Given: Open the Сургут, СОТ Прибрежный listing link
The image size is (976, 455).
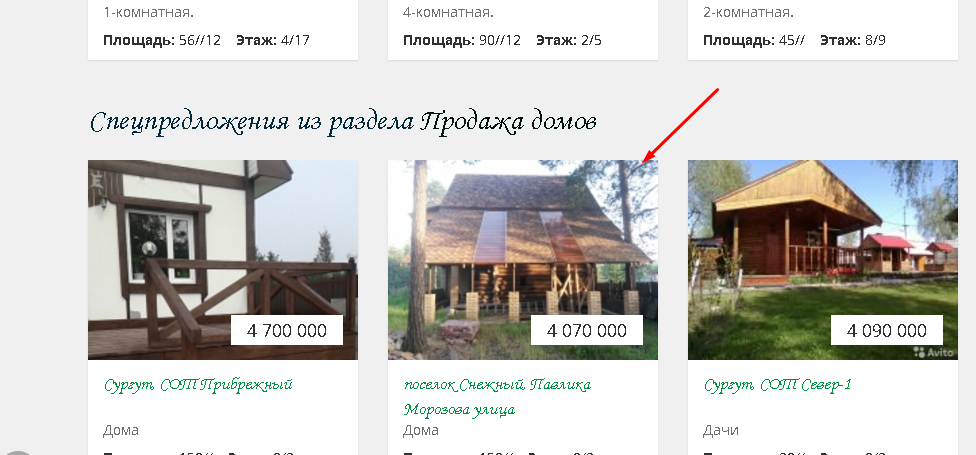Looking at the screenshot, I should pos(198,385).
